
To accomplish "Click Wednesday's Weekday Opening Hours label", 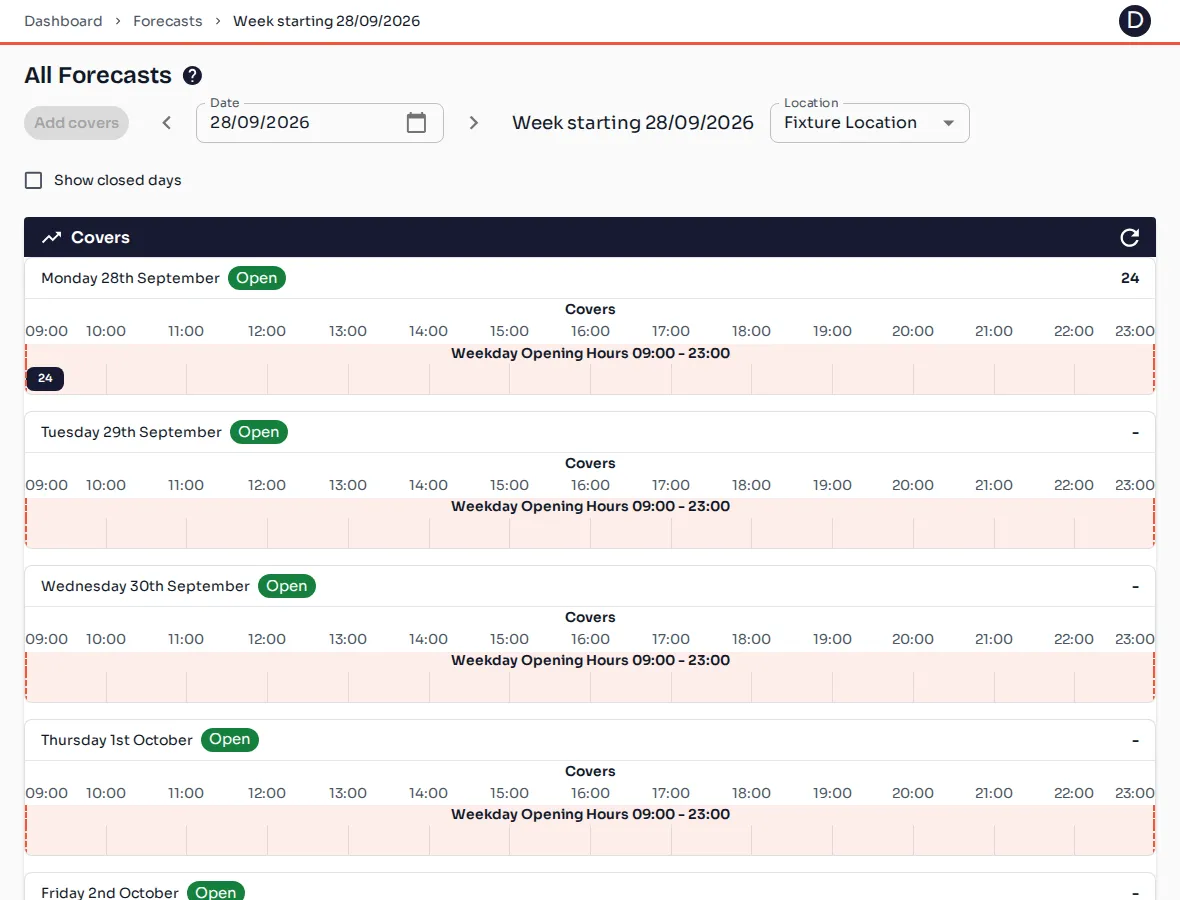I will click(591, 660).
